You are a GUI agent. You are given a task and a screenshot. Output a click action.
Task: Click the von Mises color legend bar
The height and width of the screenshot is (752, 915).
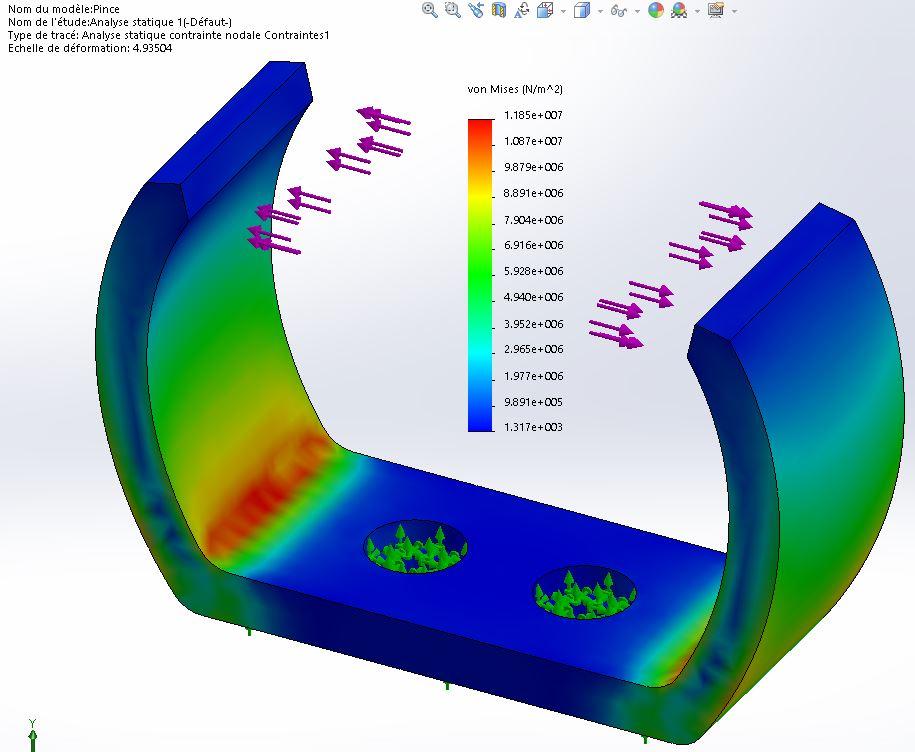point(480,275)
